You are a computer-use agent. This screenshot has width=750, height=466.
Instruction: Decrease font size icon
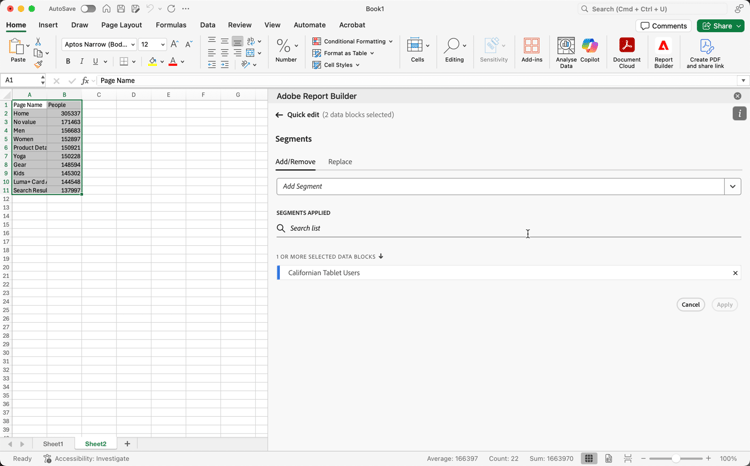pyautogui.click(x=189, y=44)
